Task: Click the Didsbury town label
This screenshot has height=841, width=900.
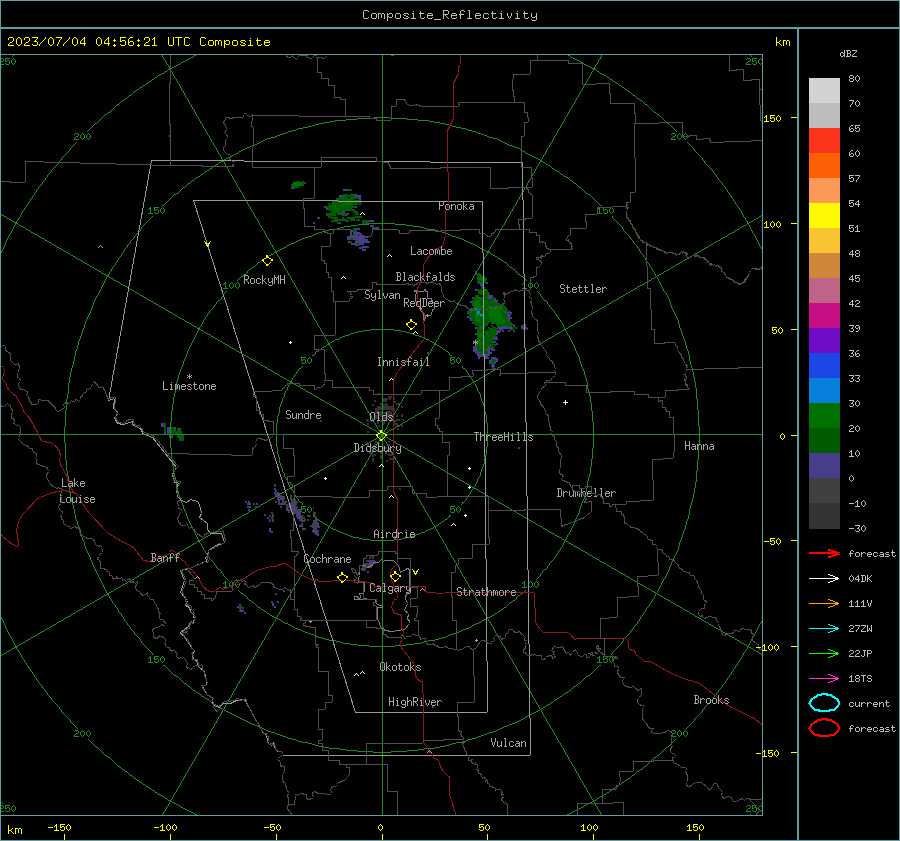Action: pyautogui.click(x=377, y=448)
